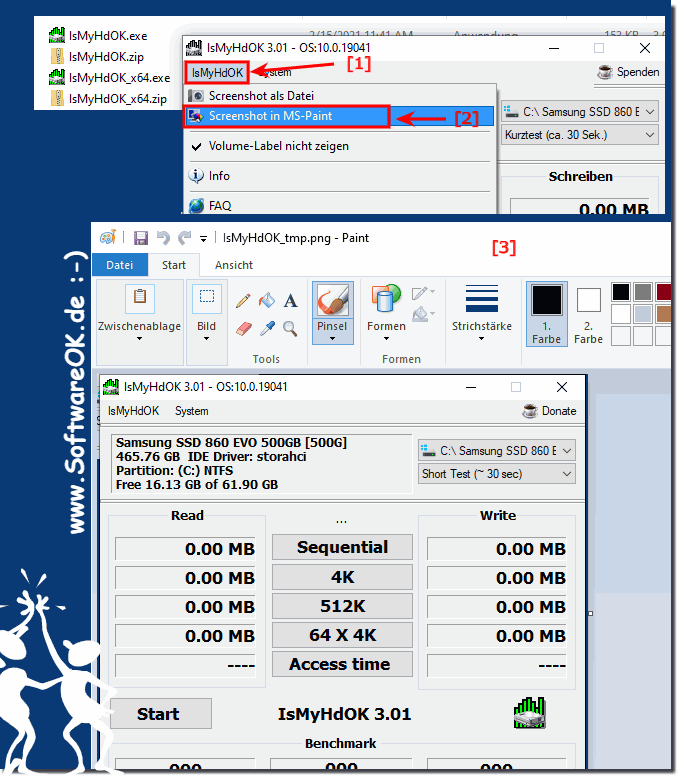Viewport: 678px width, 776px height.
Task: Click the Info menu entry text
Action: click(219, 176)
